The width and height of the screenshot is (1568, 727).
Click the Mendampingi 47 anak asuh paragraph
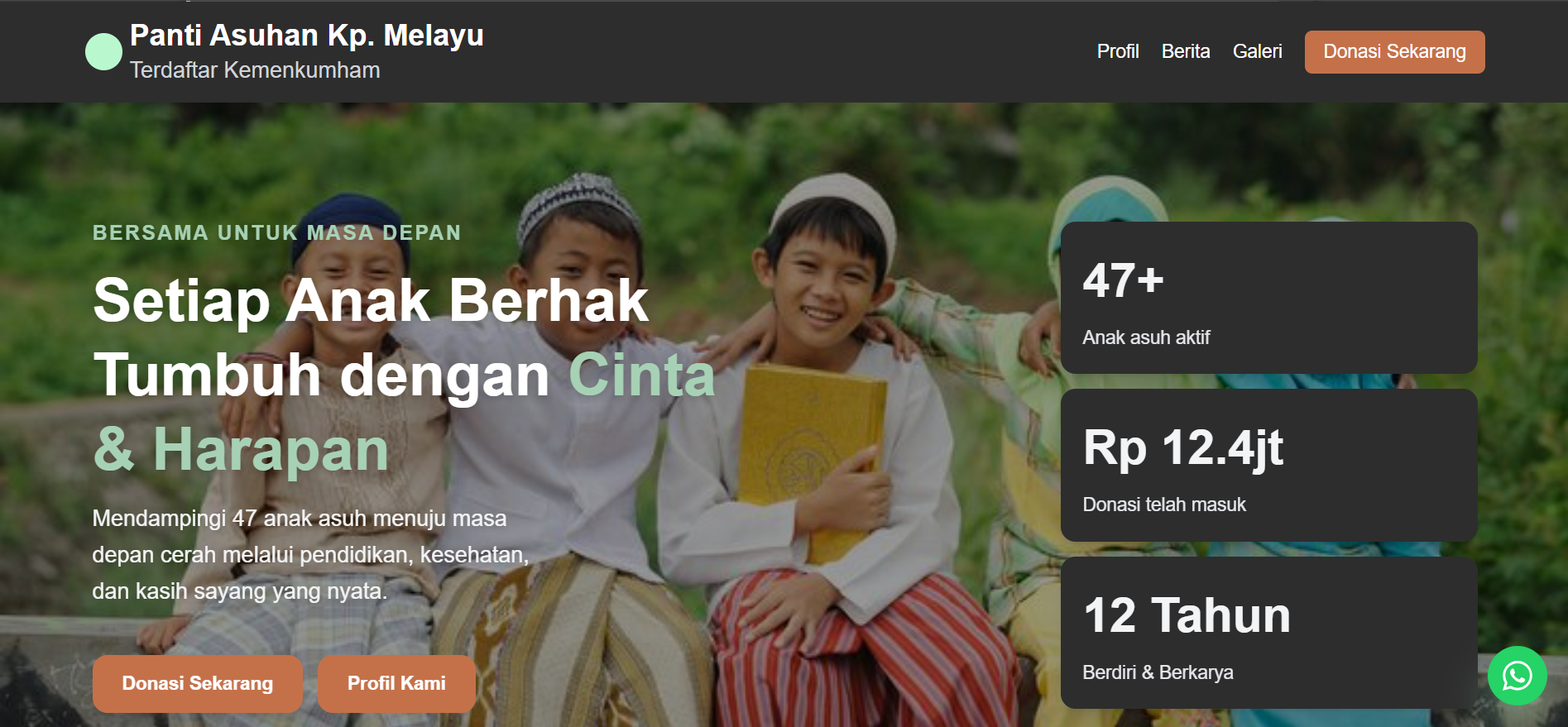coord(310,555)
